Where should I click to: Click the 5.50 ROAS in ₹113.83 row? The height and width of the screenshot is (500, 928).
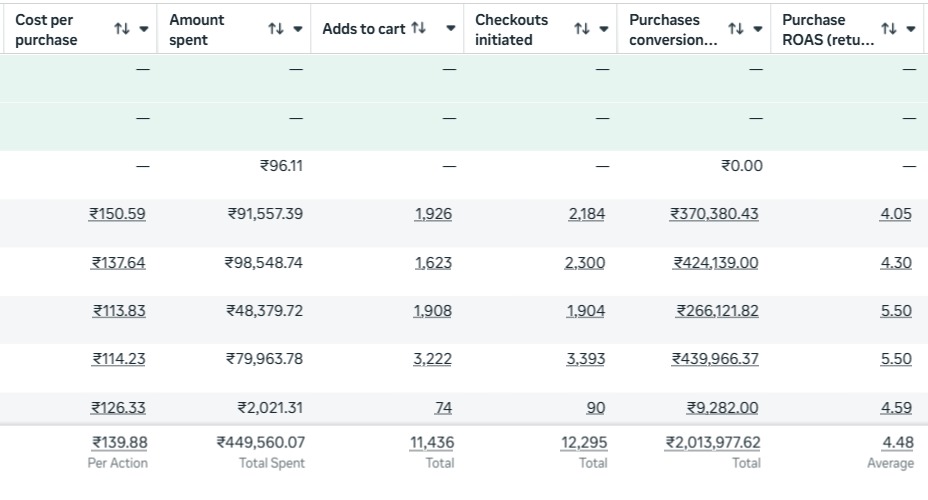[x=896, y=311]
